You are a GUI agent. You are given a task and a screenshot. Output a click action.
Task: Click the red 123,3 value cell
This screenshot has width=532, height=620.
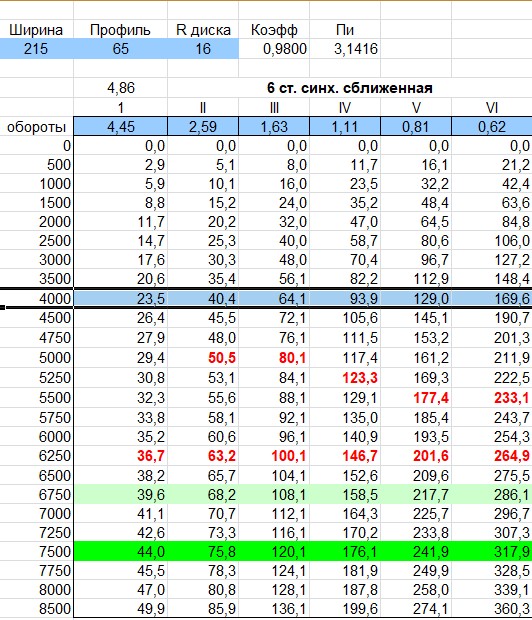click(x=345, y=378)
